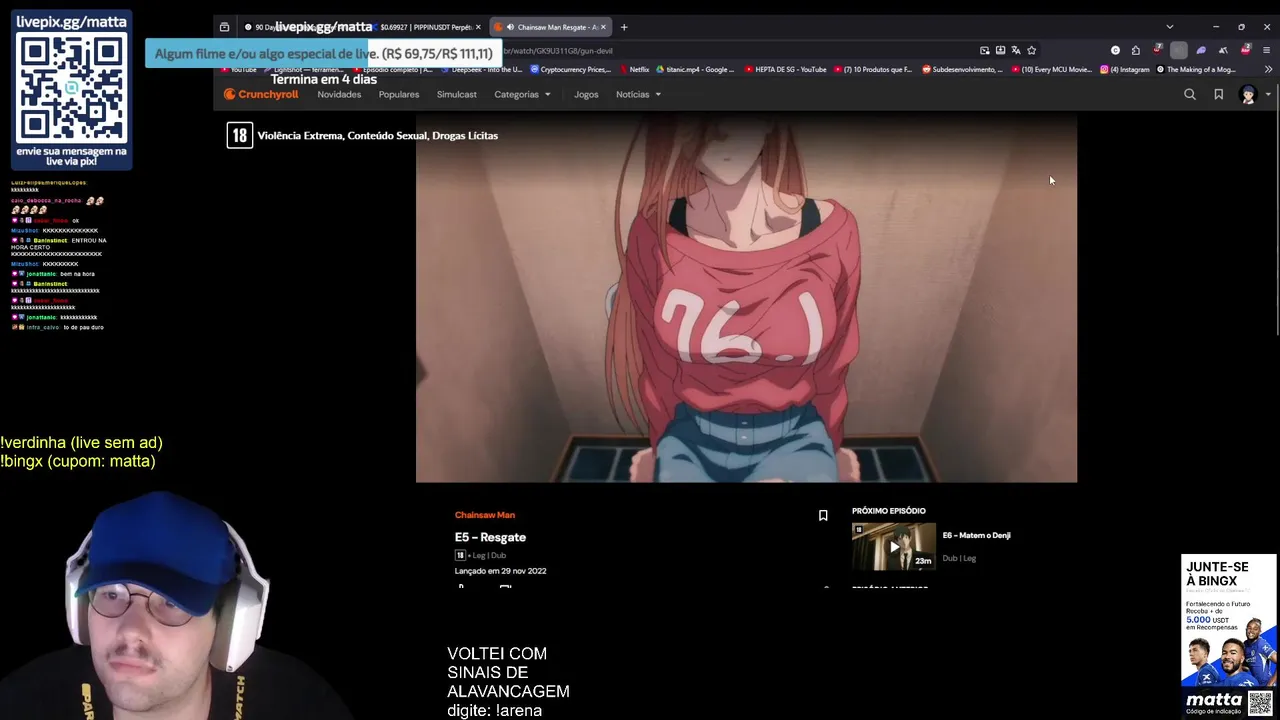Open Novidades in Crunchyroll menu
1280x720 pixels.
[x=339, y=94]
